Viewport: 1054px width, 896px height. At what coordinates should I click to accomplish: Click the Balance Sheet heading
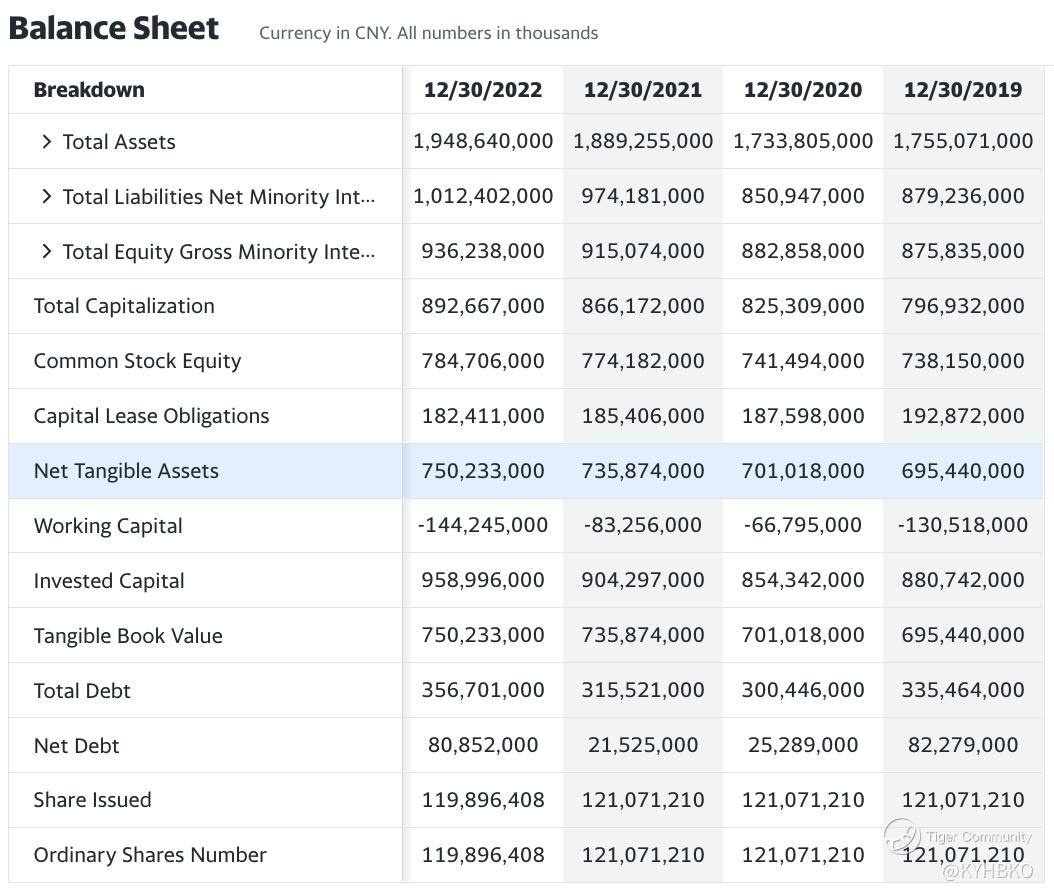[113, 28]
